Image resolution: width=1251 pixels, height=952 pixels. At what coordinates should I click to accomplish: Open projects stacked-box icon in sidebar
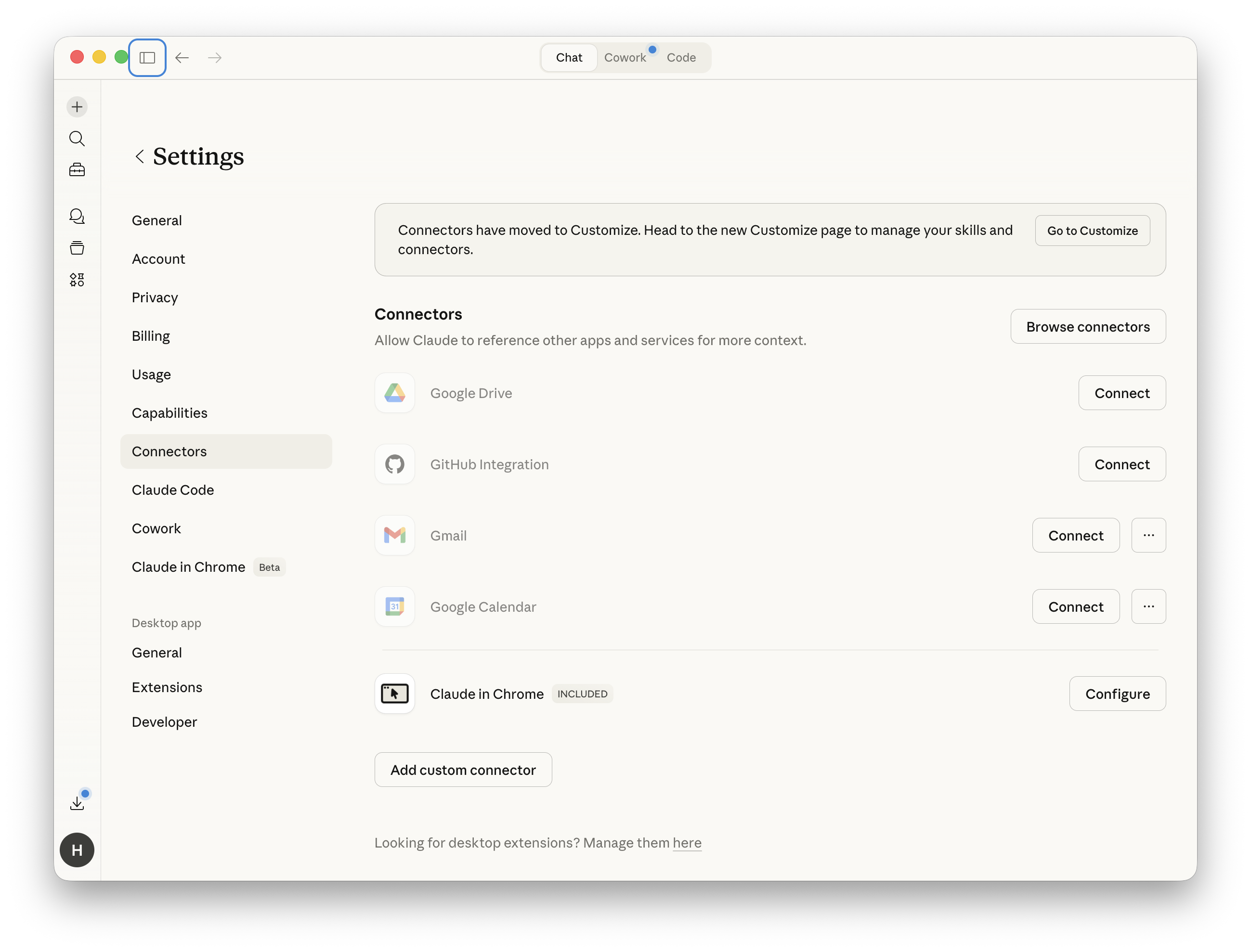(x=77, y=248)
